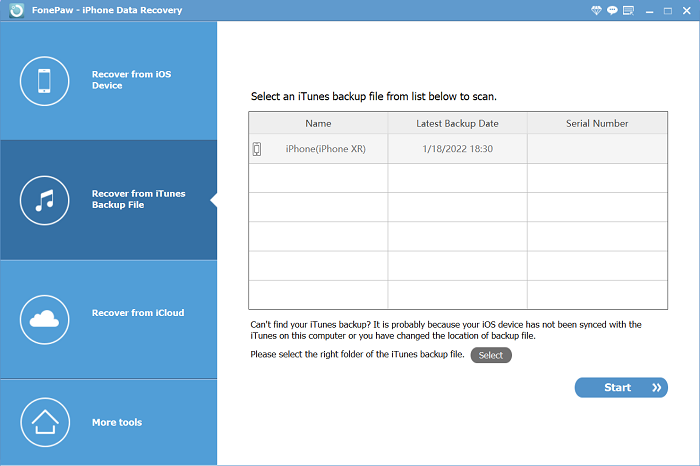Click the phone icon for iOS Device recovery
The height and width of the screenshot is (466, 700).
point(44,81)
